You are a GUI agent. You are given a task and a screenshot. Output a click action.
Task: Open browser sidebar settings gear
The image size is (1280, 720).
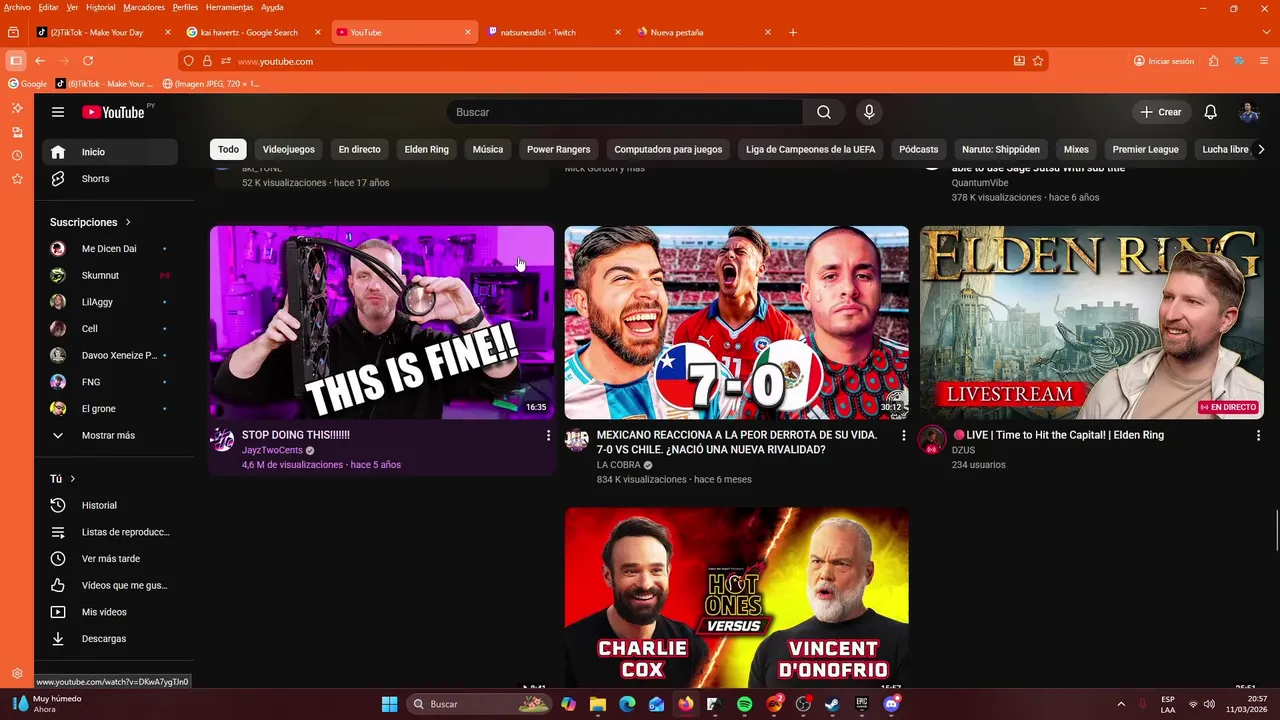(17, 674)
